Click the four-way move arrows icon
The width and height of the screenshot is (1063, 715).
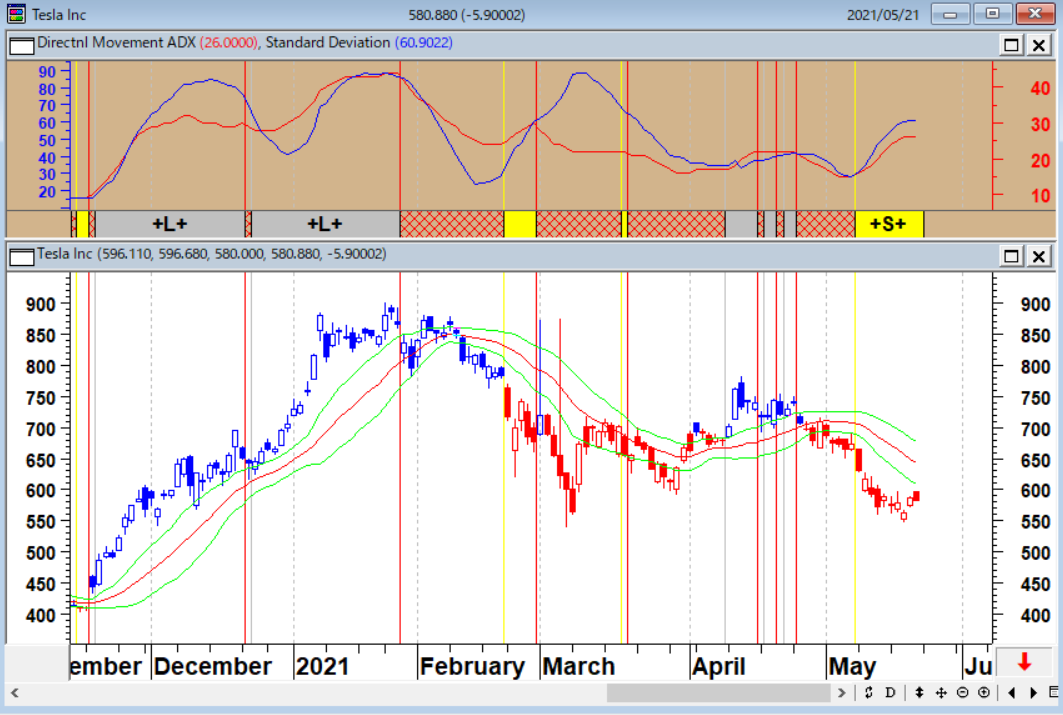click(941, 693)
